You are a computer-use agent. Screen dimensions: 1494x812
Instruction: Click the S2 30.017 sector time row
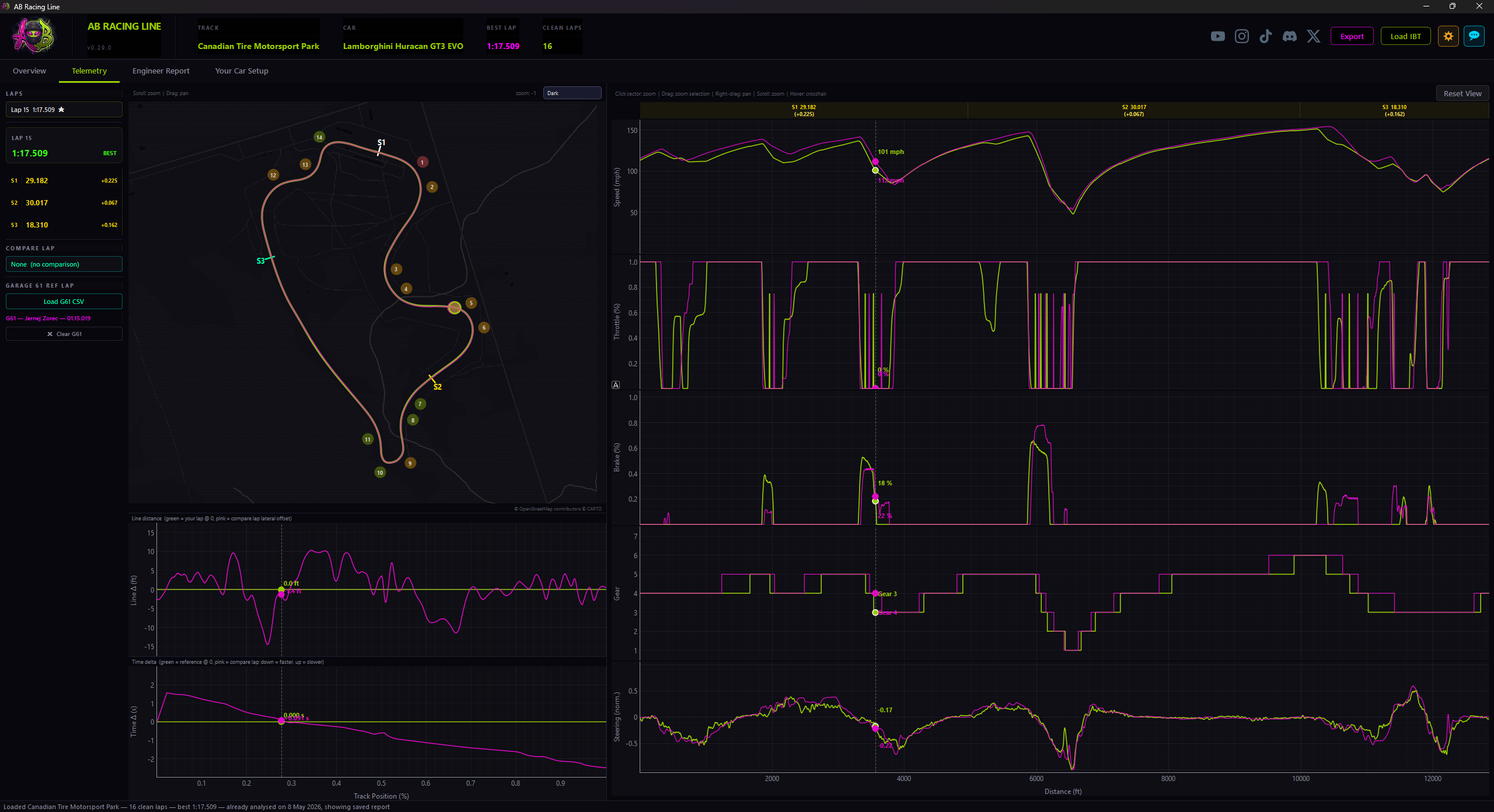pyautogui.click(x=64, y=203)
